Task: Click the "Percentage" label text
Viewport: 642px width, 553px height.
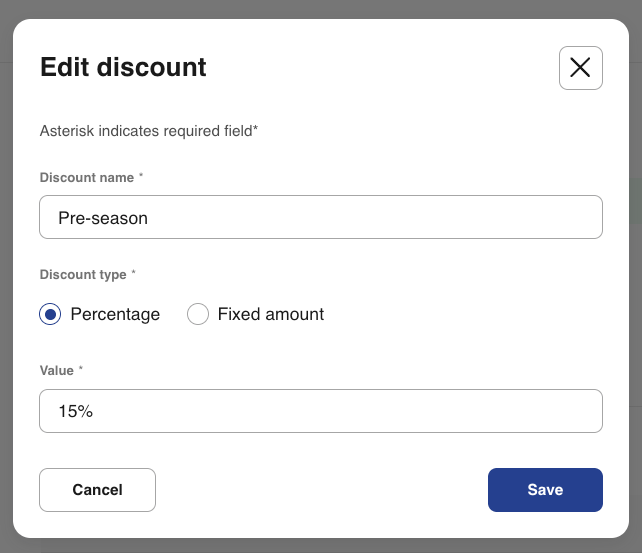Action: click(x=115, y=314)
